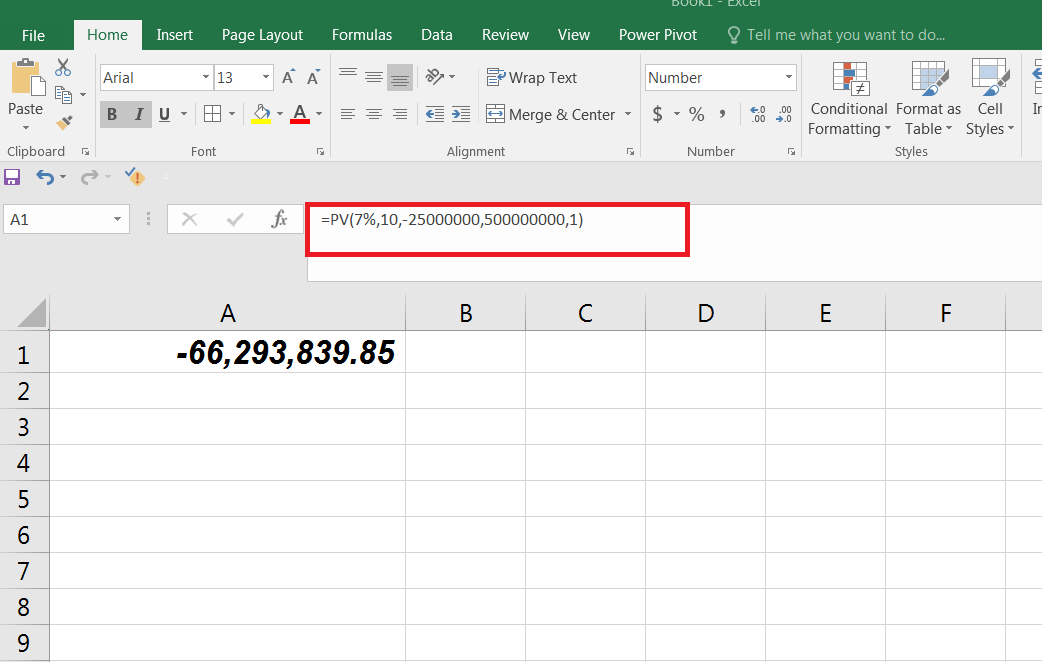Toggle Italic formatting
The width and height of the screenshot is (1042, 662).
139,114
